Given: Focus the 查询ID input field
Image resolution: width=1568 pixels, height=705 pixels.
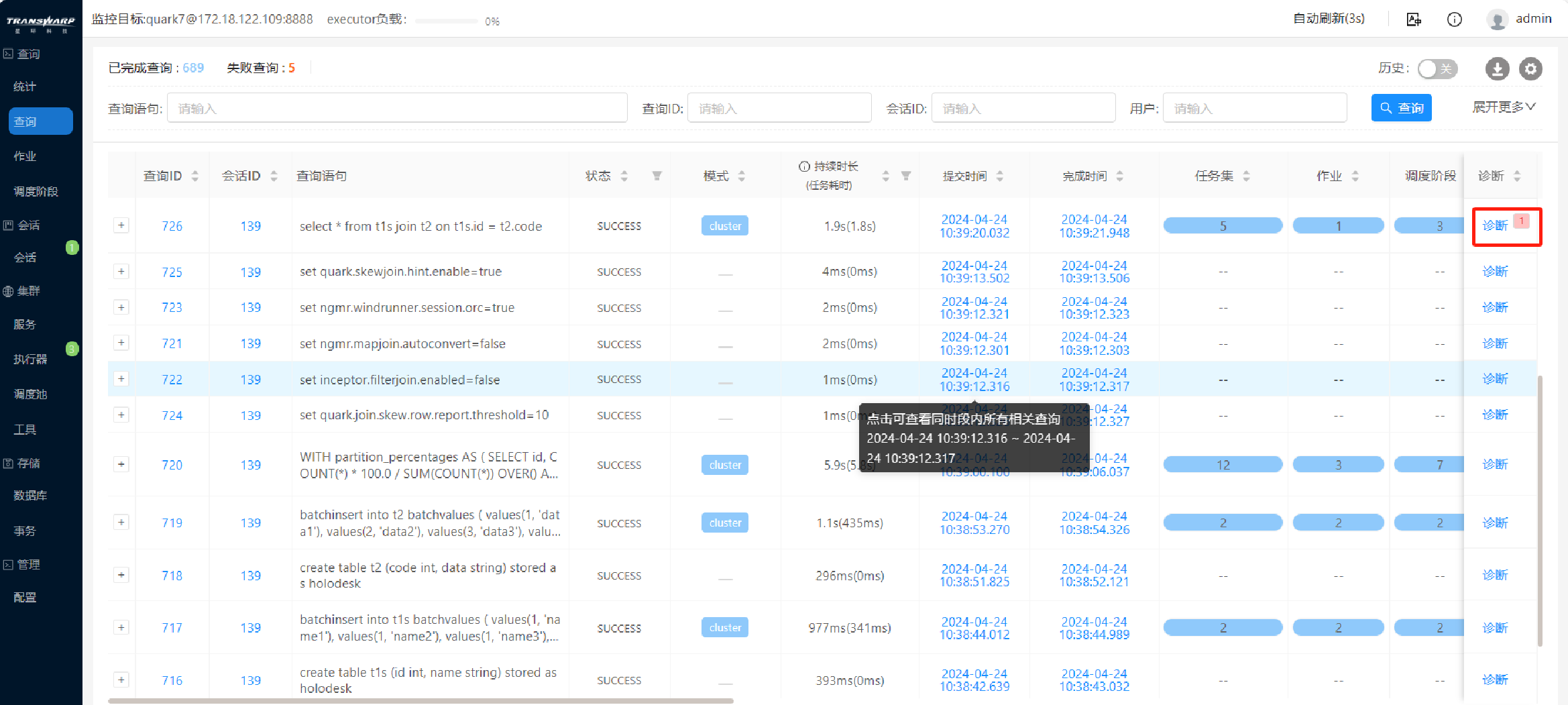Looking at the screenshot, I should (779, 108).
